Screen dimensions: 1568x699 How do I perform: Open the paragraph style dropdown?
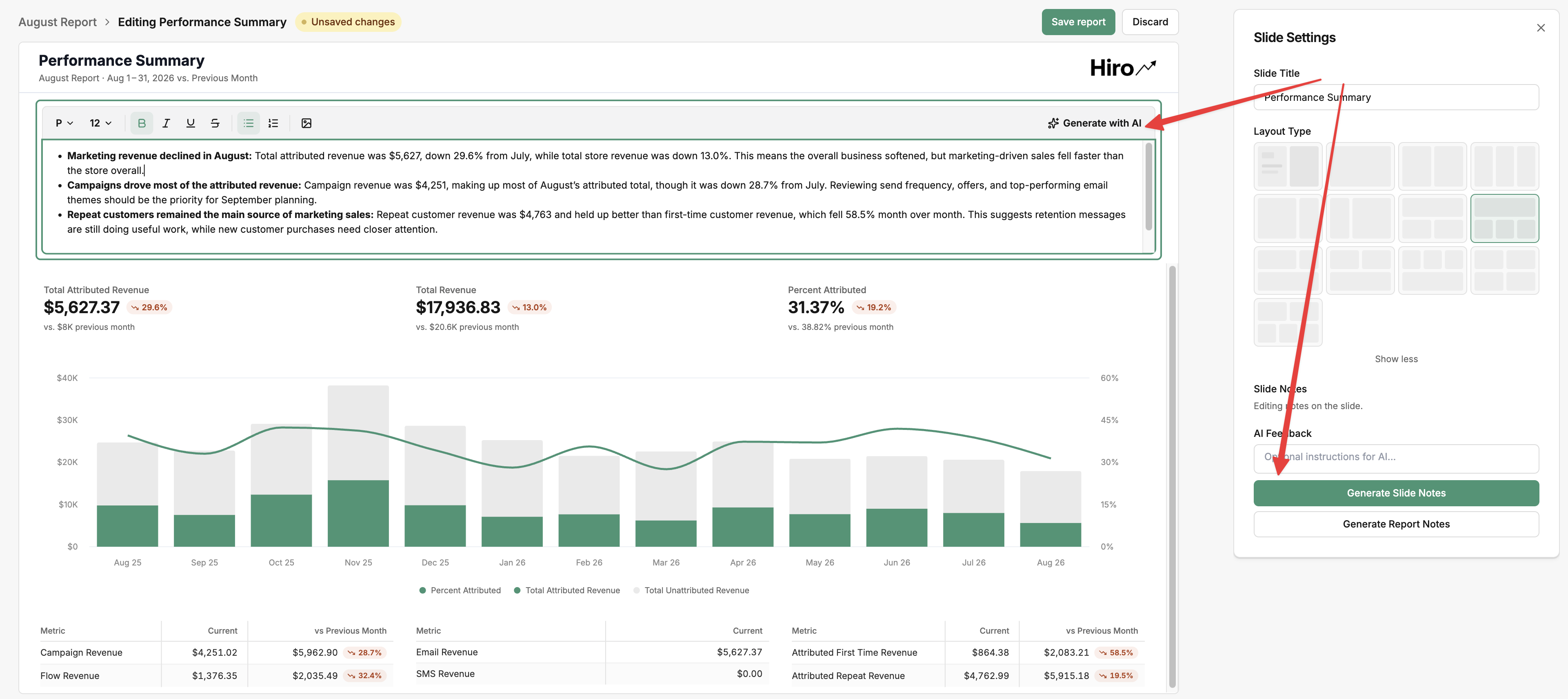(x=64, y=123)
